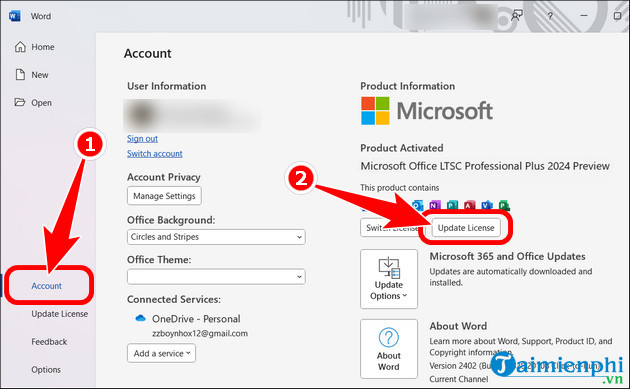This screenshot has width=630, height=389.
Task: Click the green Project app icon
Action: (504, 205)
